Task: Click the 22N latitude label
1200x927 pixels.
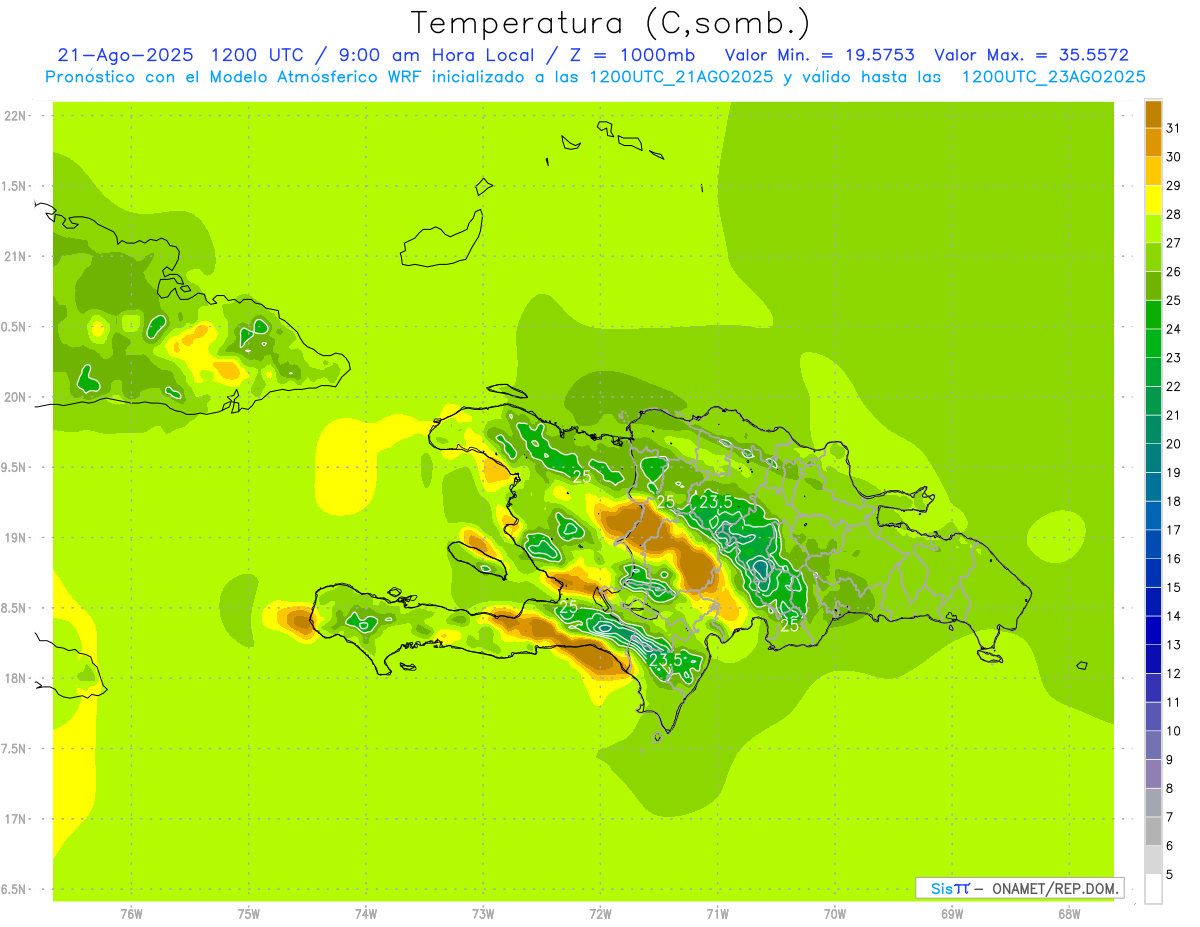Action: (15, 116)
